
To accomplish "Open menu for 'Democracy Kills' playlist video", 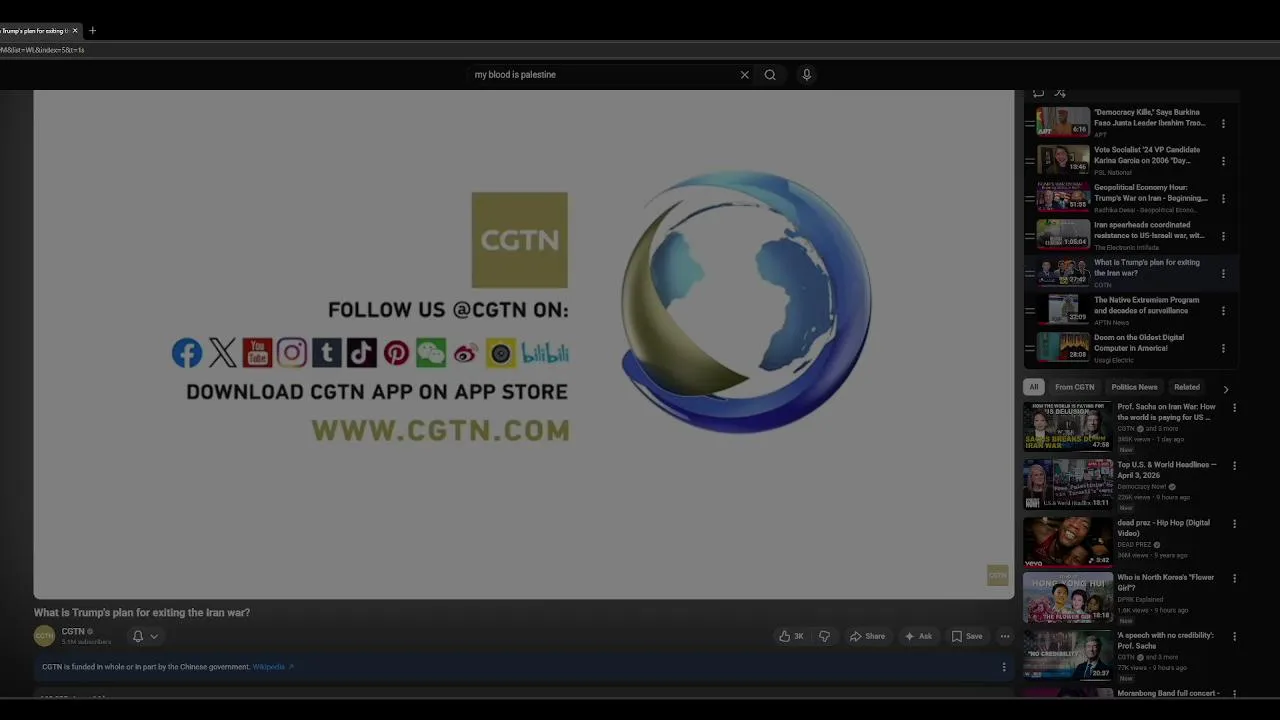I will click(1223, 124).
